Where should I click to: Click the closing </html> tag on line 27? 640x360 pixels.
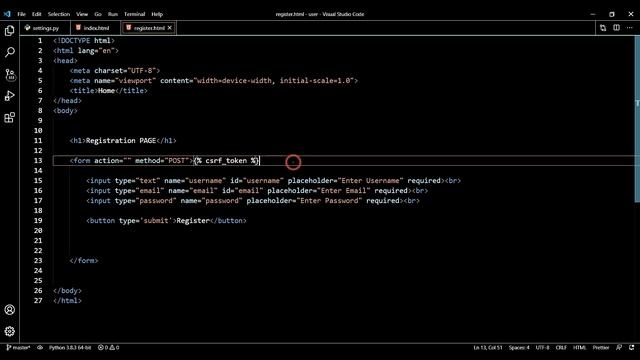pyautogui.click(x=67, y=300)
